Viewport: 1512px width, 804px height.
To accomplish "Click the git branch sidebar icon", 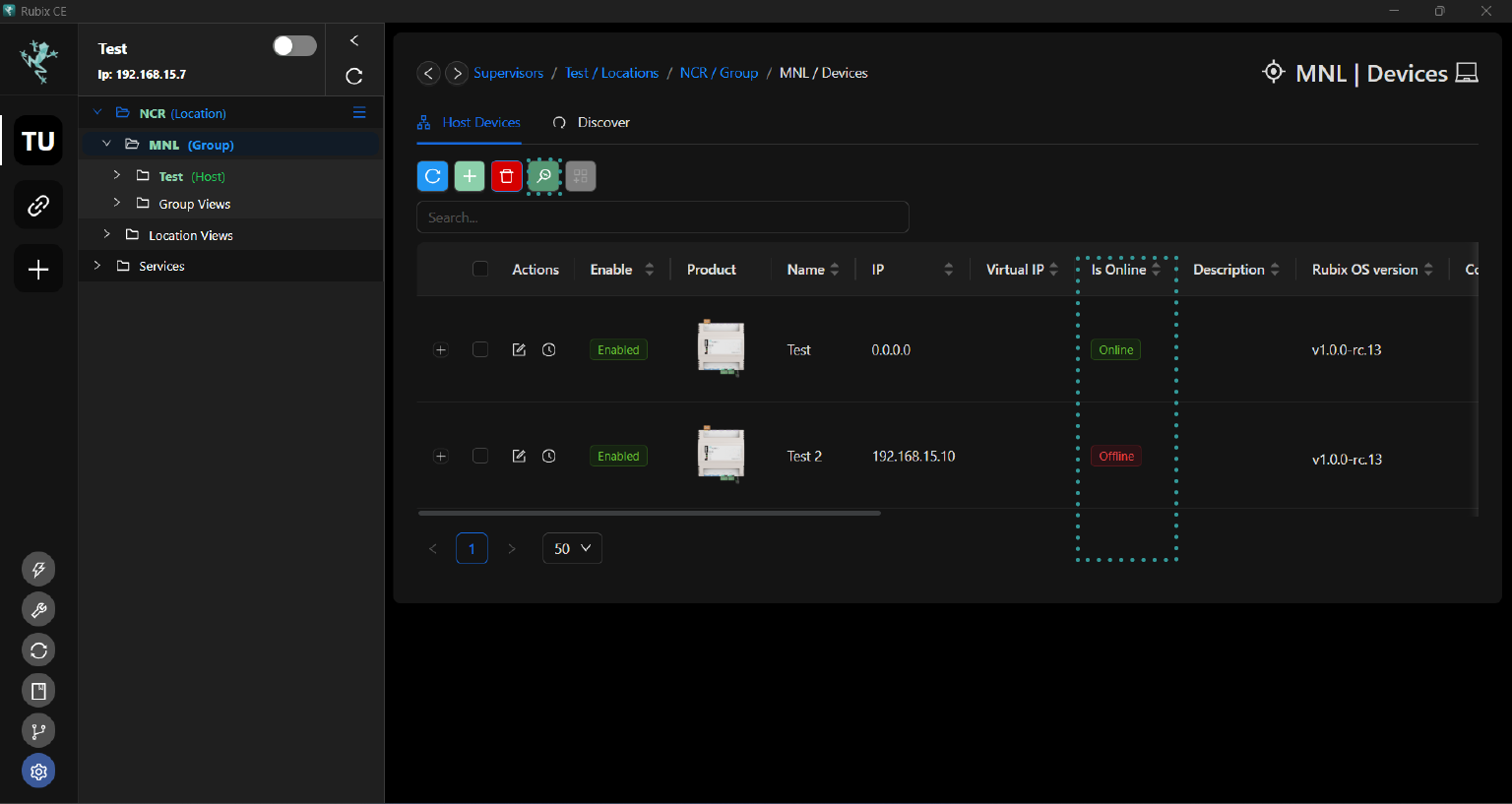I will tap(38, 731).
